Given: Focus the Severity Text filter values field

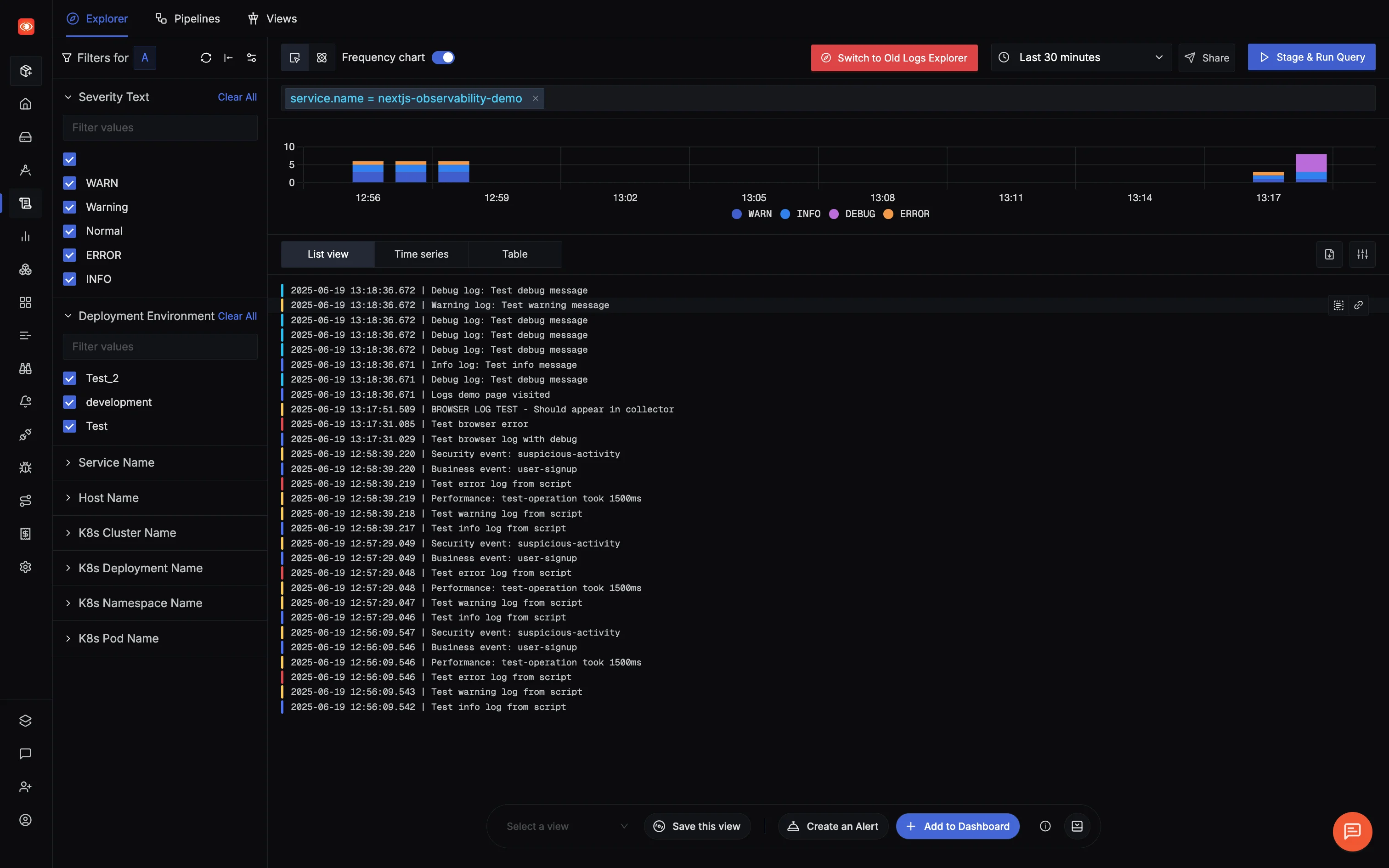Looking at the screenshot, I should pyautogui.click(x=160, y=128).
